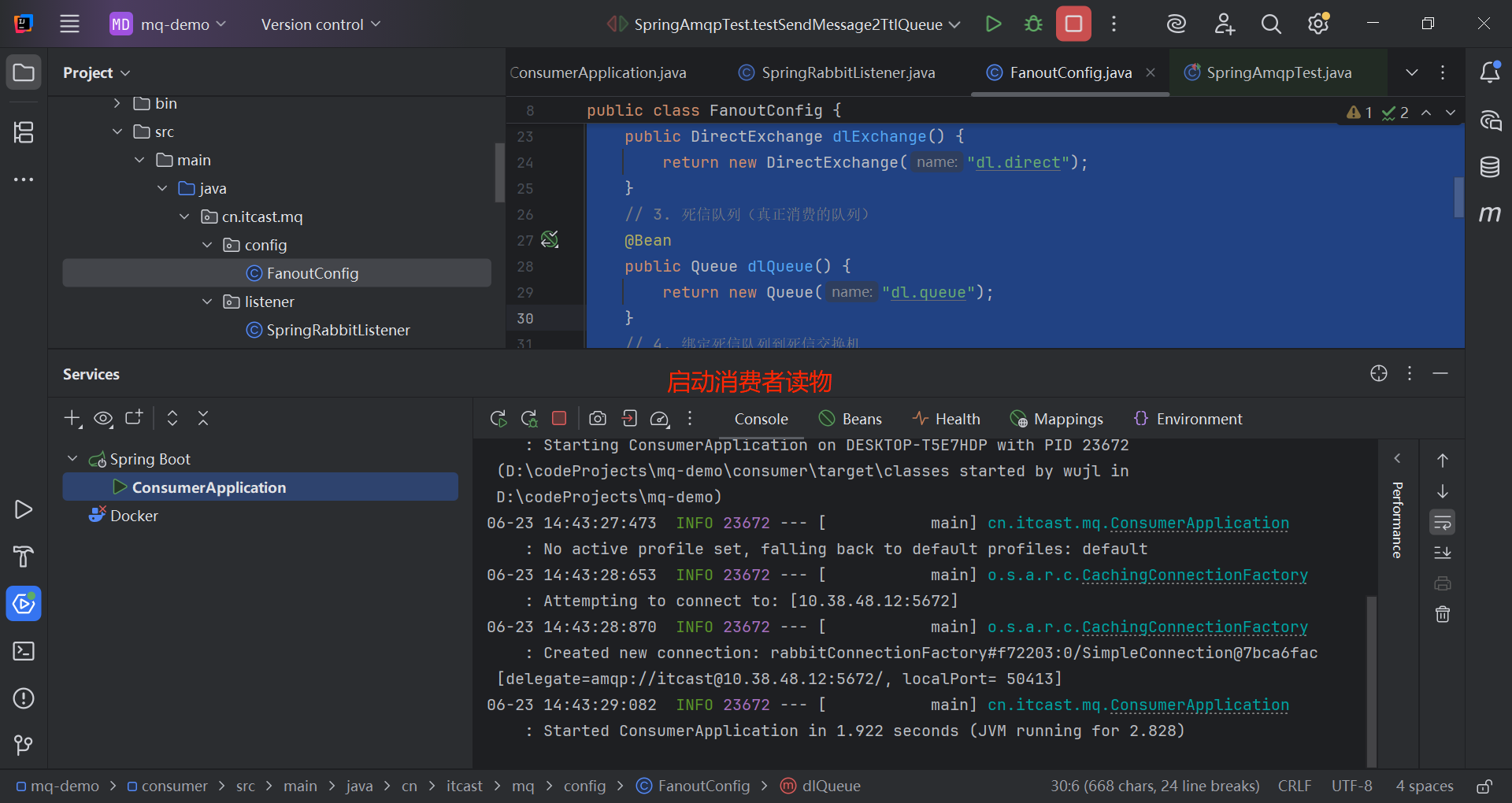1512x803 pixels.
Task: Jump down the console with the down arrow
Action: click(x=1443, y=491)
